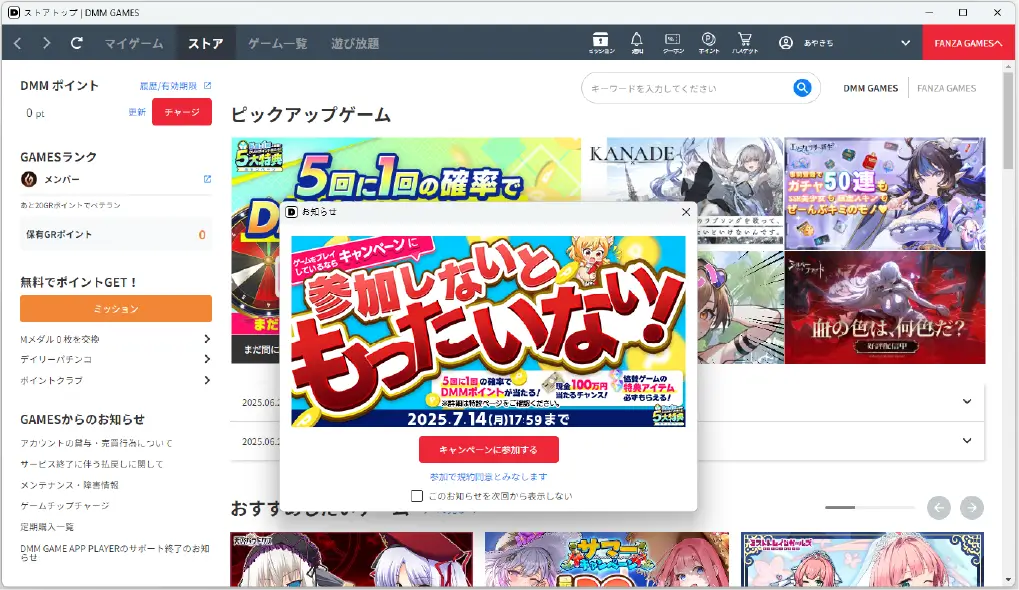This screenshot has width=1019, height=590.
Task: Go back with the left arrow
Action: point(18,43)
